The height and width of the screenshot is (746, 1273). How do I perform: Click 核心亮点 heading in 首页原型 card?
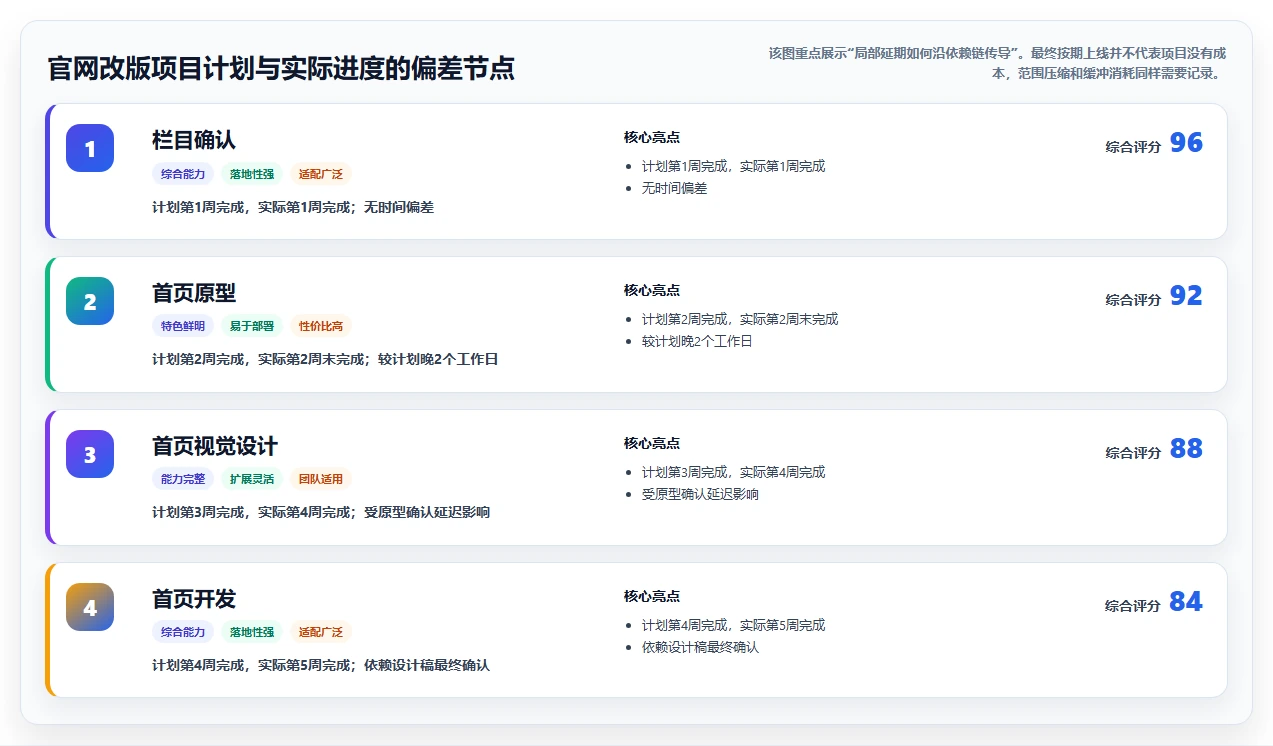(652, 291)
